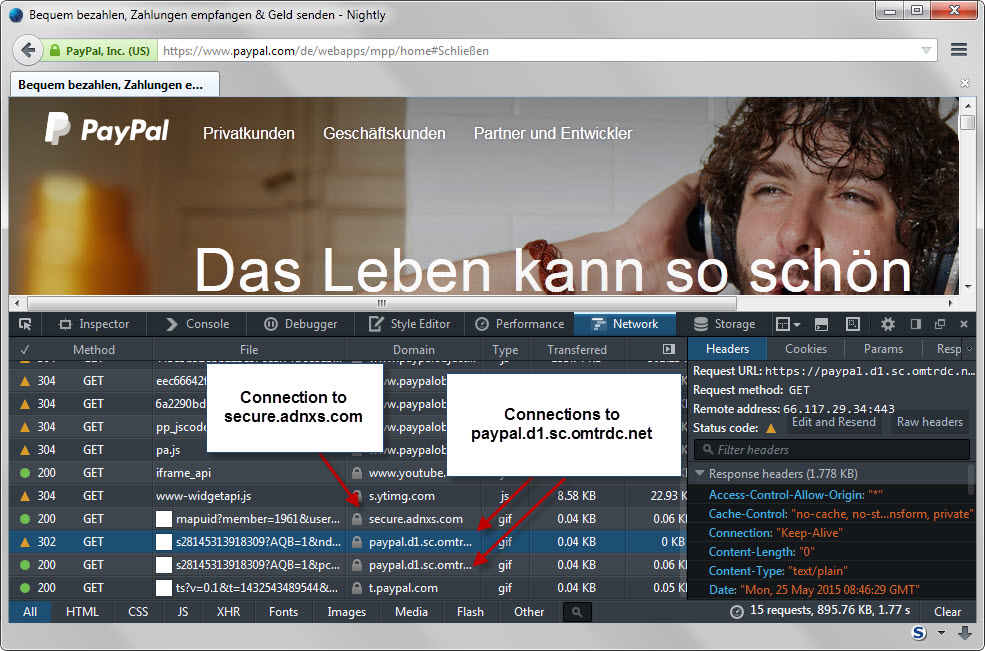Open the URL bar history dropdown arrow
The width and height of the screenshot is (985, 651).
click(926, 50)
